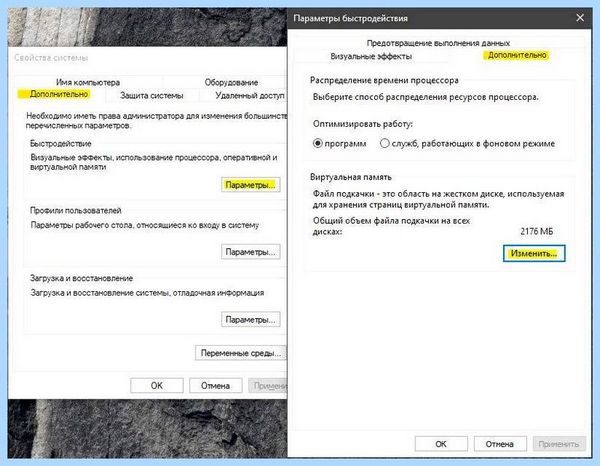This screenshot has width=600, height=466.
Task: Close the Параметры быстродействия dialog
Action: 580,18
